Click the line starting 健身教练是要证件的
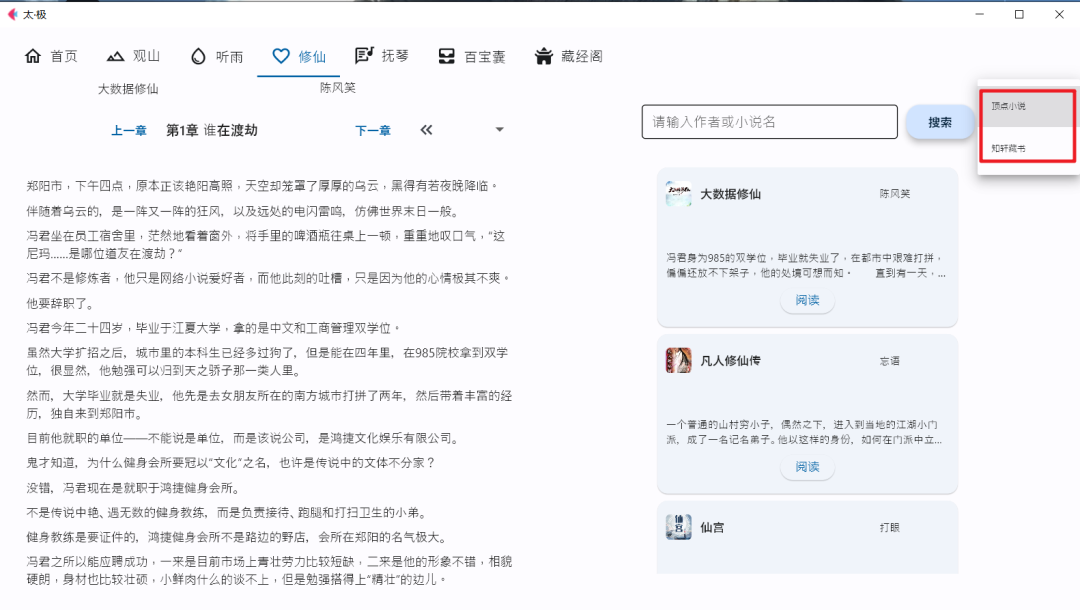 [238, 537]
